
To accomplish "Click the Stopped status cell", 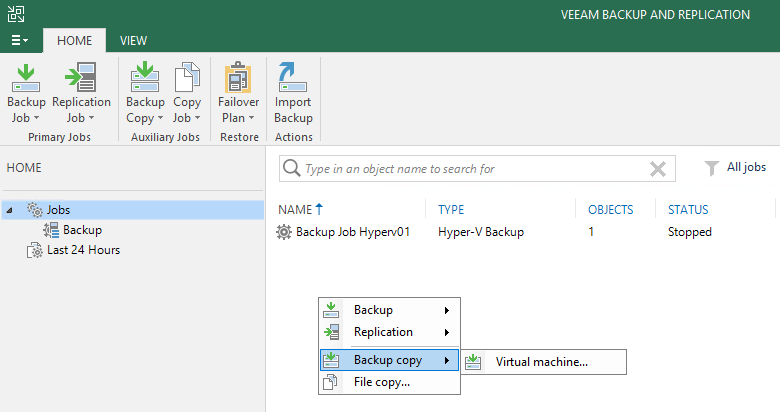I will (x=689, y=232).
